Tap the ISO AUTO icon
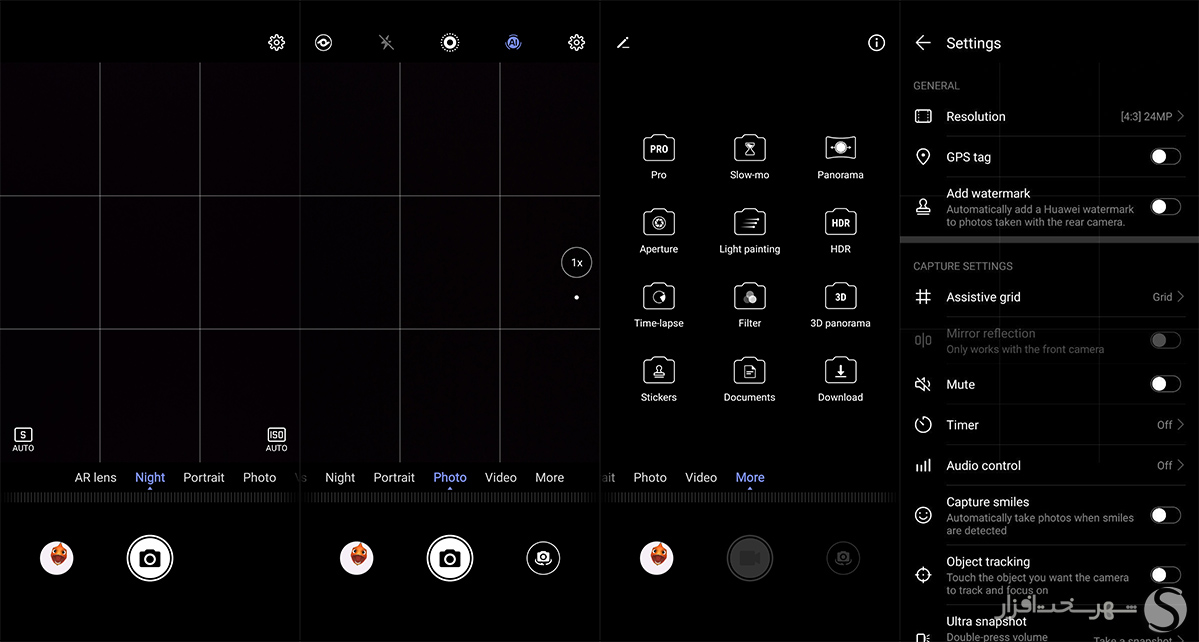 [277, 438]
